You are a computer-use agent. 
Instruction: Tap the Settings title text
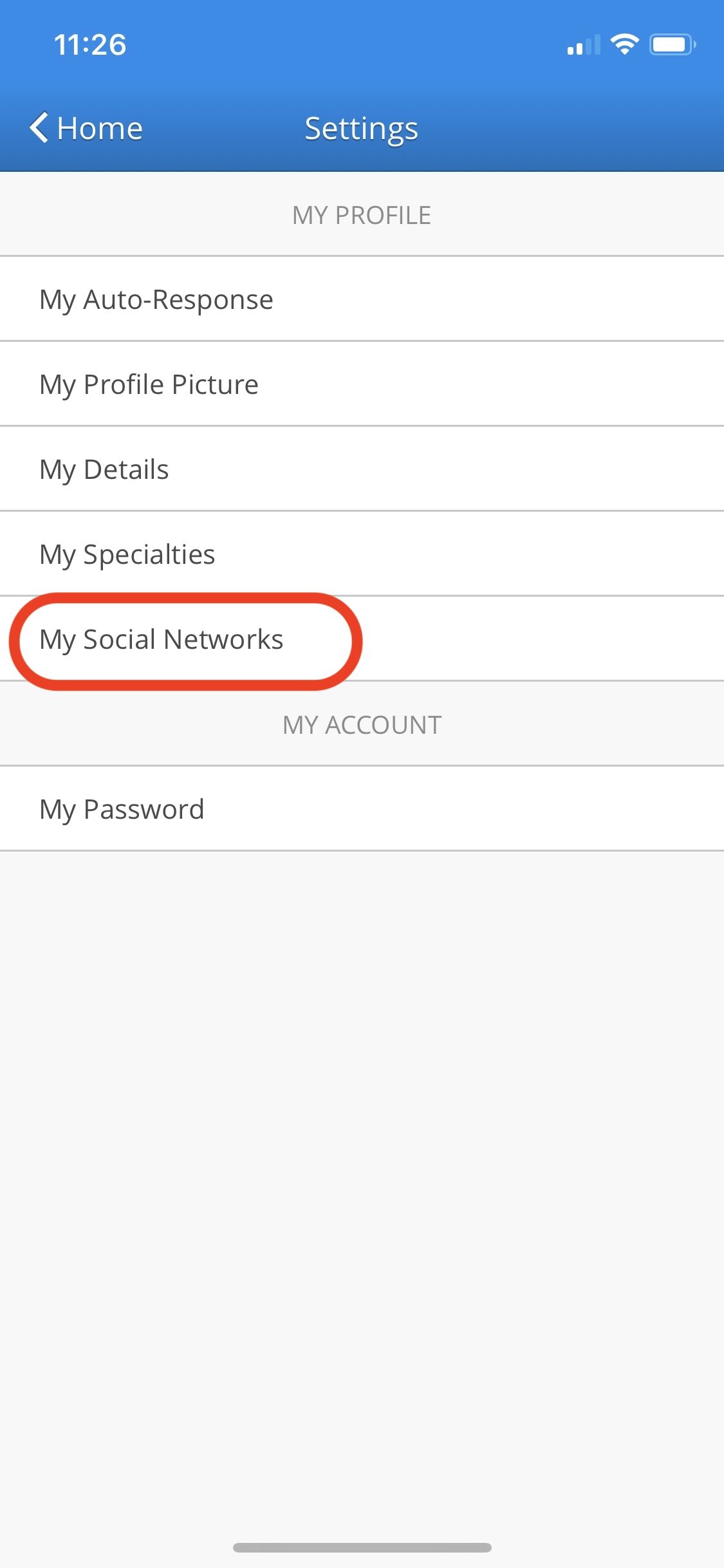[362, 129]
